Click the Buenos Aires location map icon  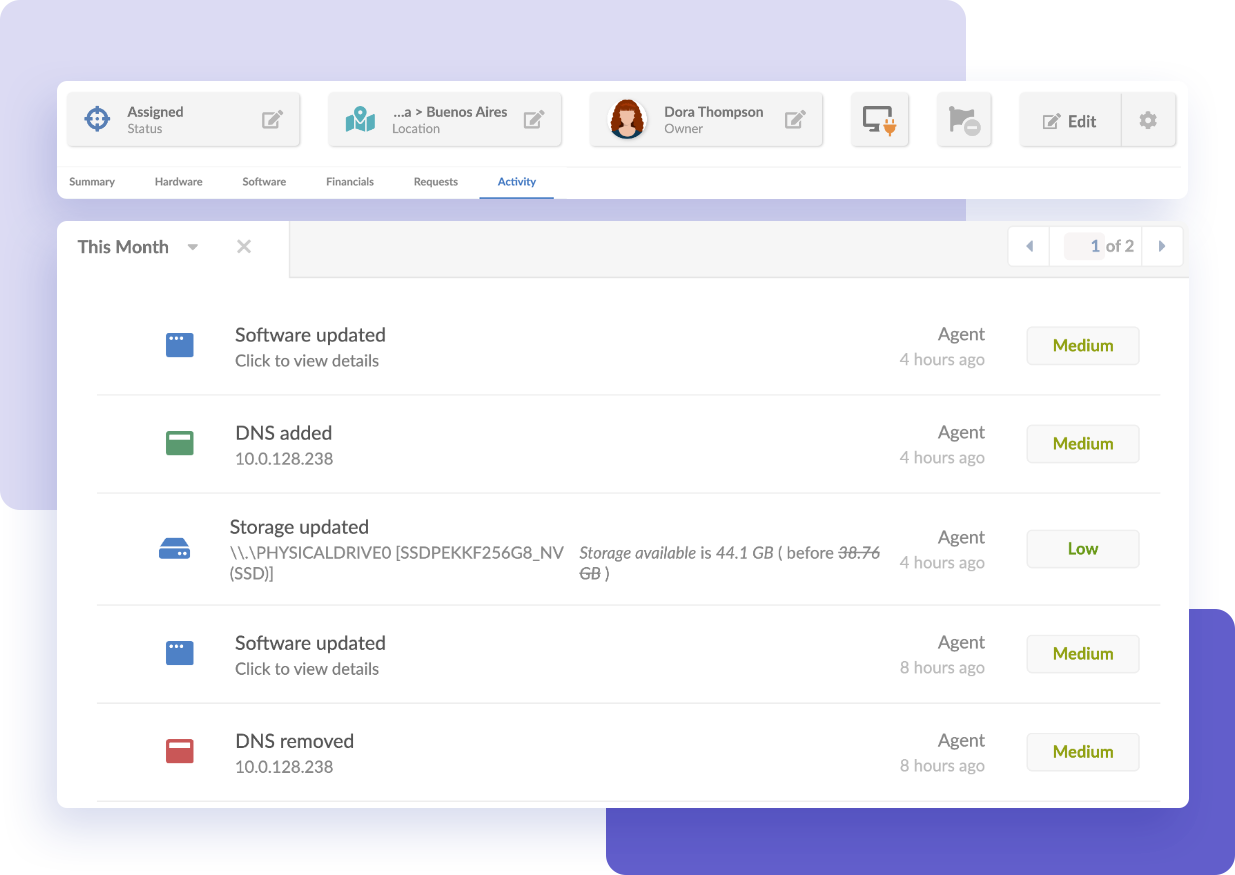[x=358, y=118]
